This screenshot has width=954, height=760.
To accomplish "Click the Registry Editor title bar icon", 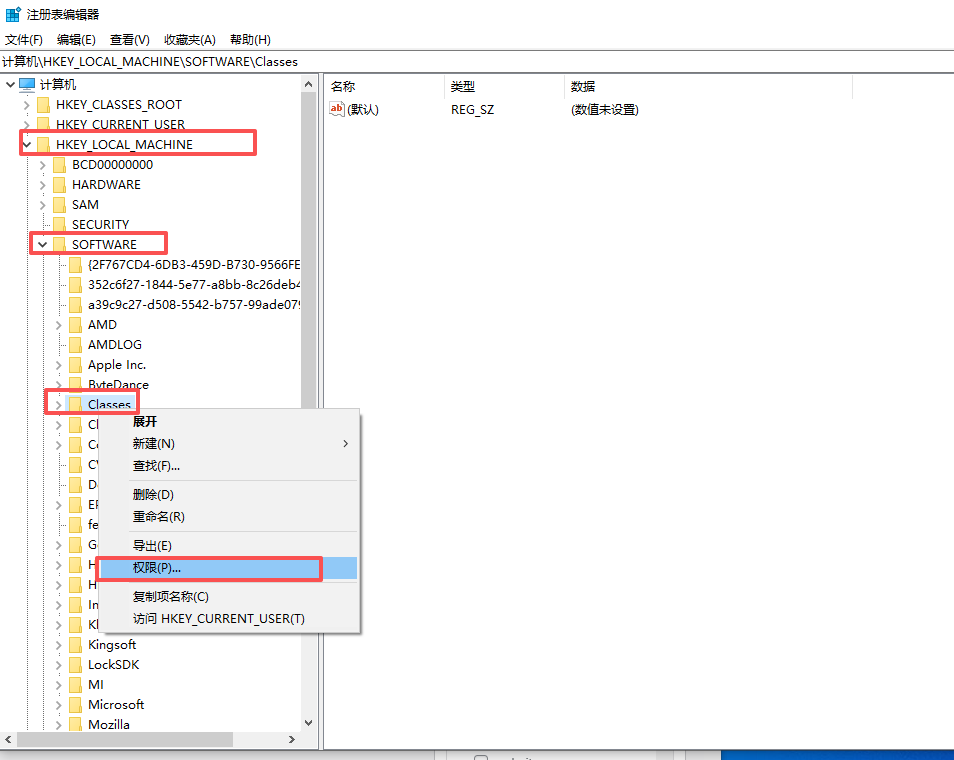I will pos(13,13).
